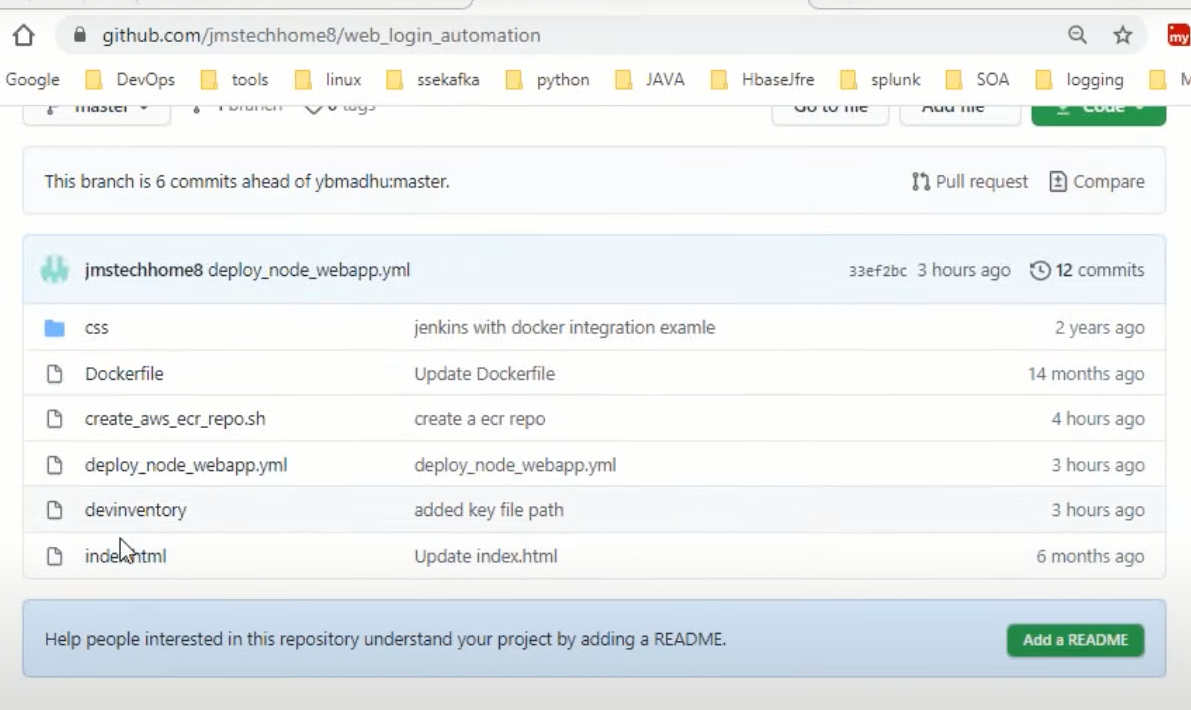Open the SOA bookmark folder
Screen dimensions: 1191x710
pyautogui.click(x=977, y=80)
